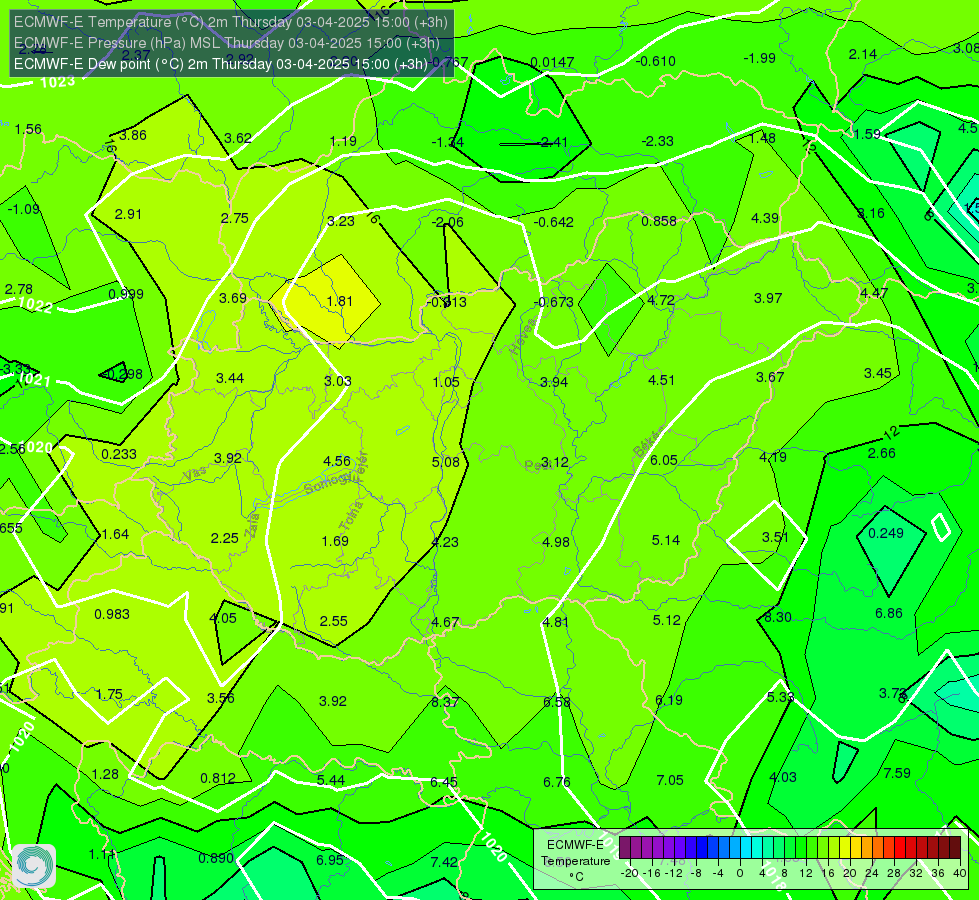Click the 1023 isobar label

[57, 82]
